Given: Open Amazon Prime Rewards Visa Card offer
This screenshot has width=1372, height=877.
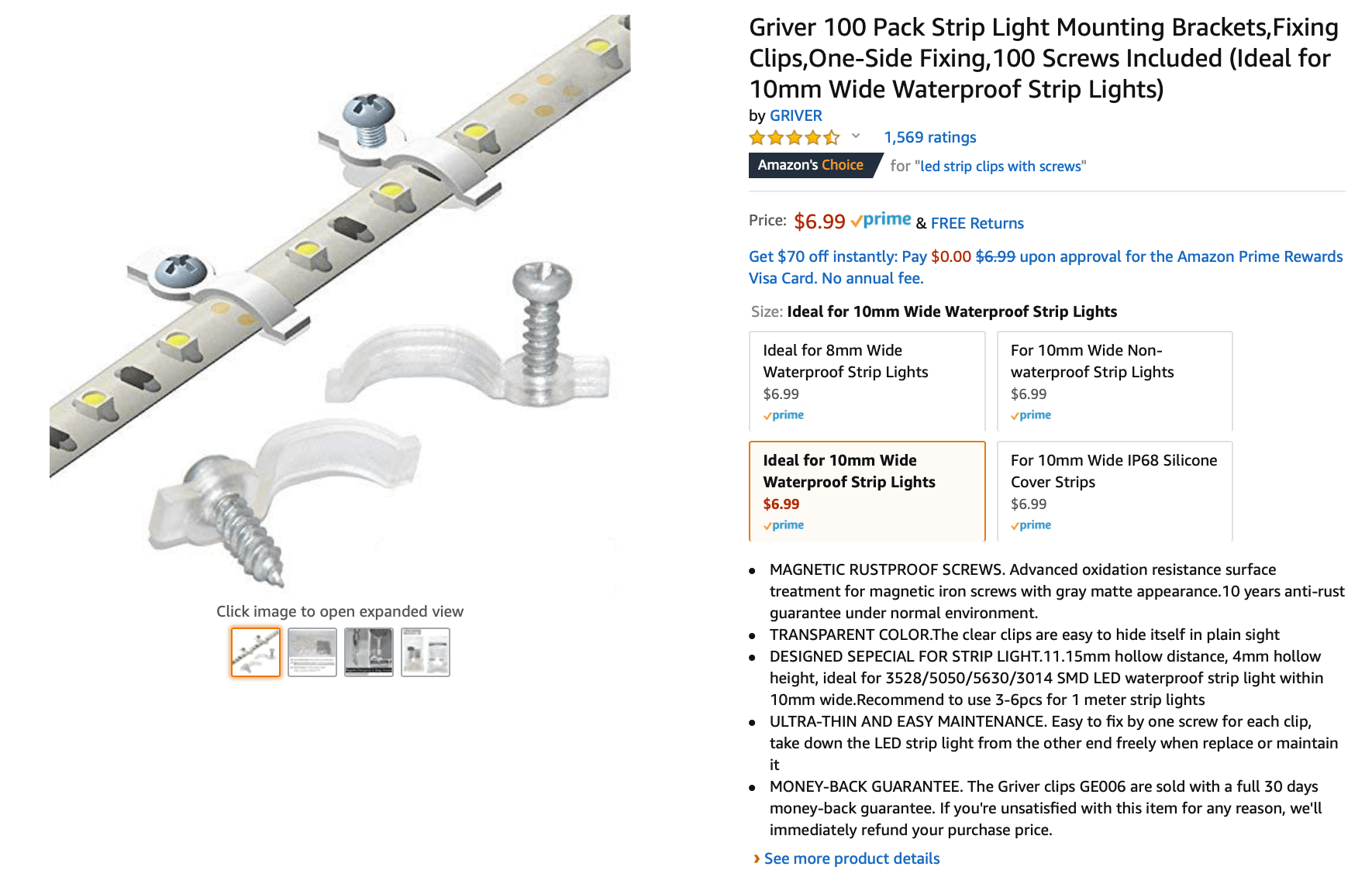Looking at the screenshot, I should (1046, 267).
